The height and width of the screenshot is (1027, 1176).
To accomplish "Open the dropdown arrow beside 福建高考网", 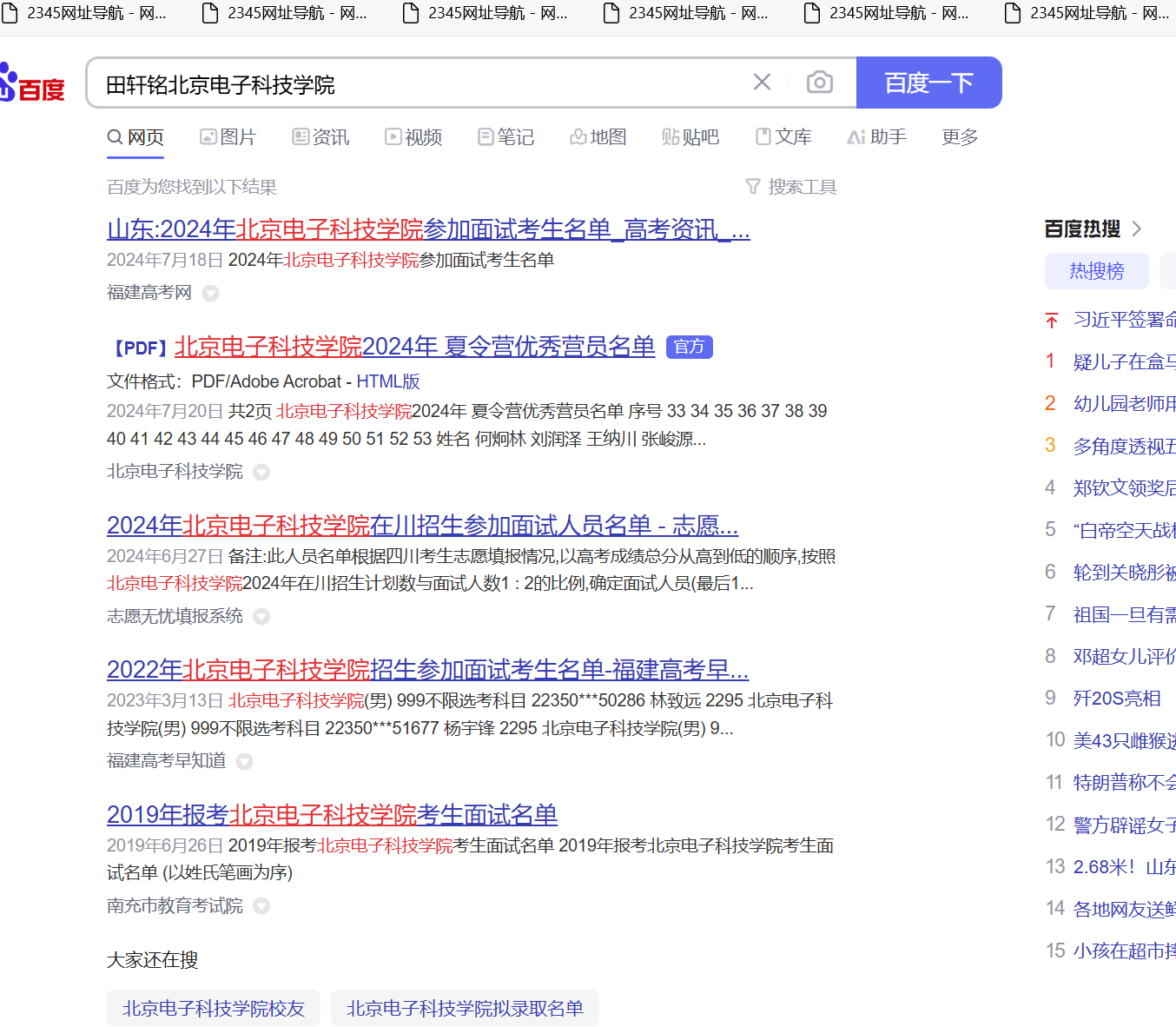I will tap(210, 294).
